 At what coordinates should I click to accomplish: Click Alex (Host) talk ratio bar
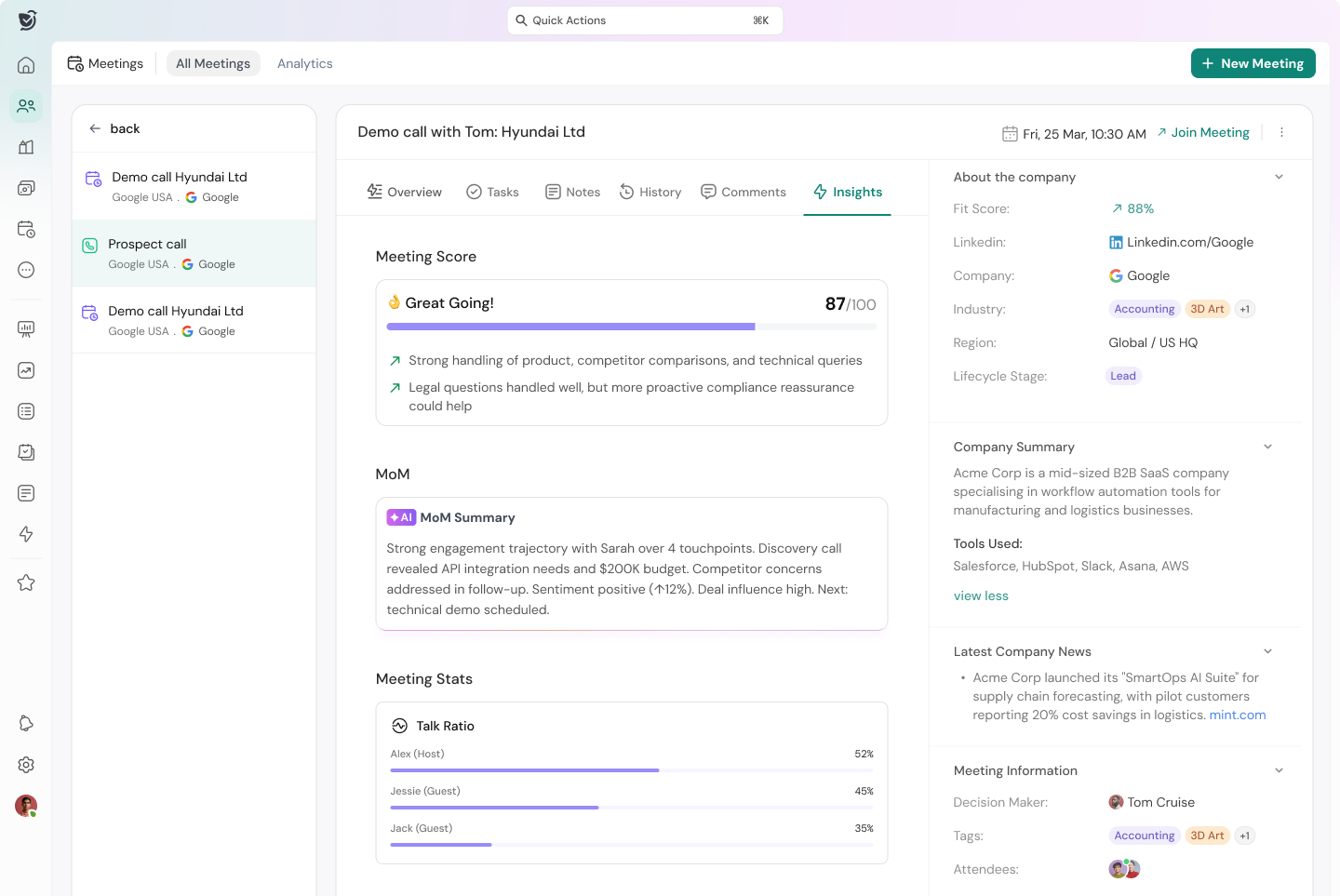click(632, 770)
